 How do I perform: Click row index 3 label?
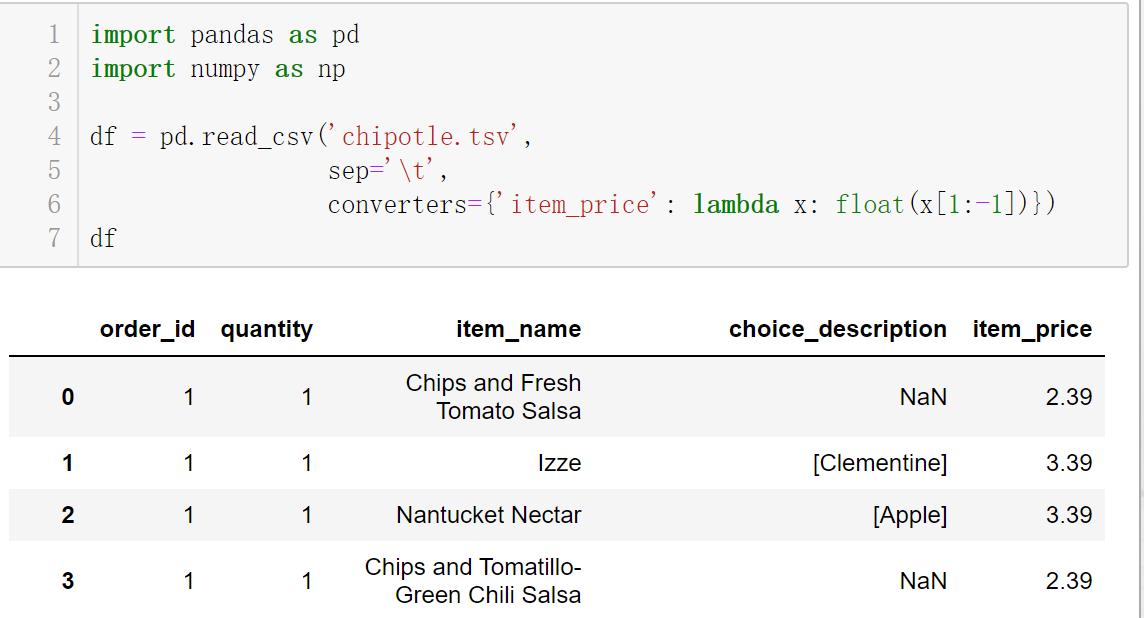pos(67,581)
